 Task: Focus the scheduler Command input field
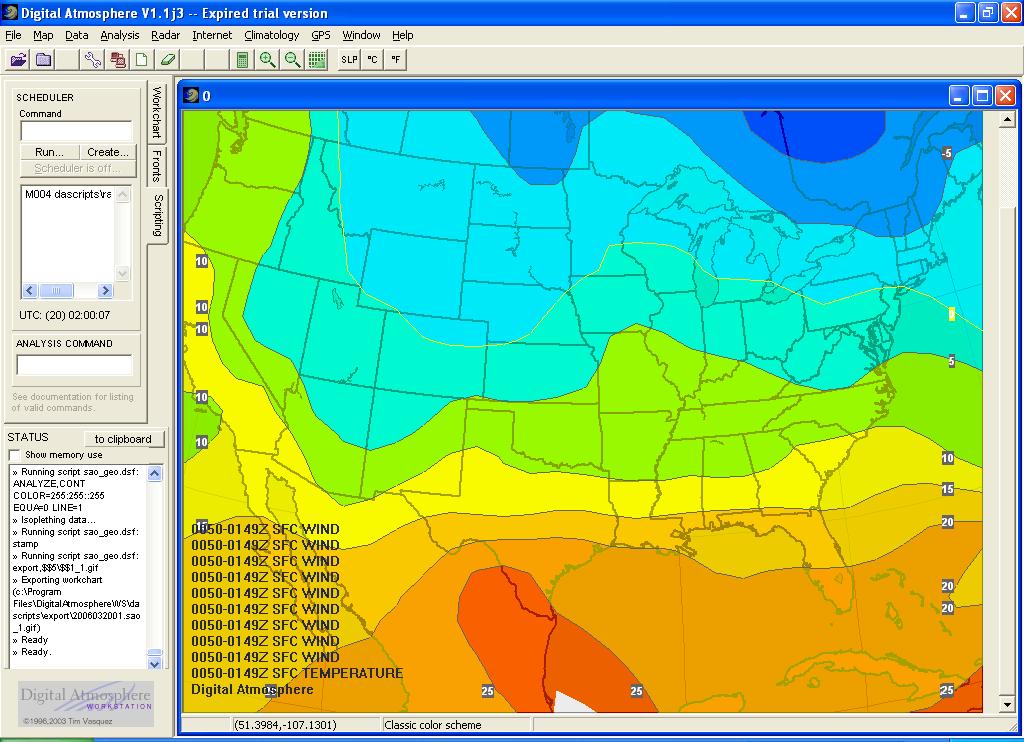pyautogui.click(x=76, y=131)
